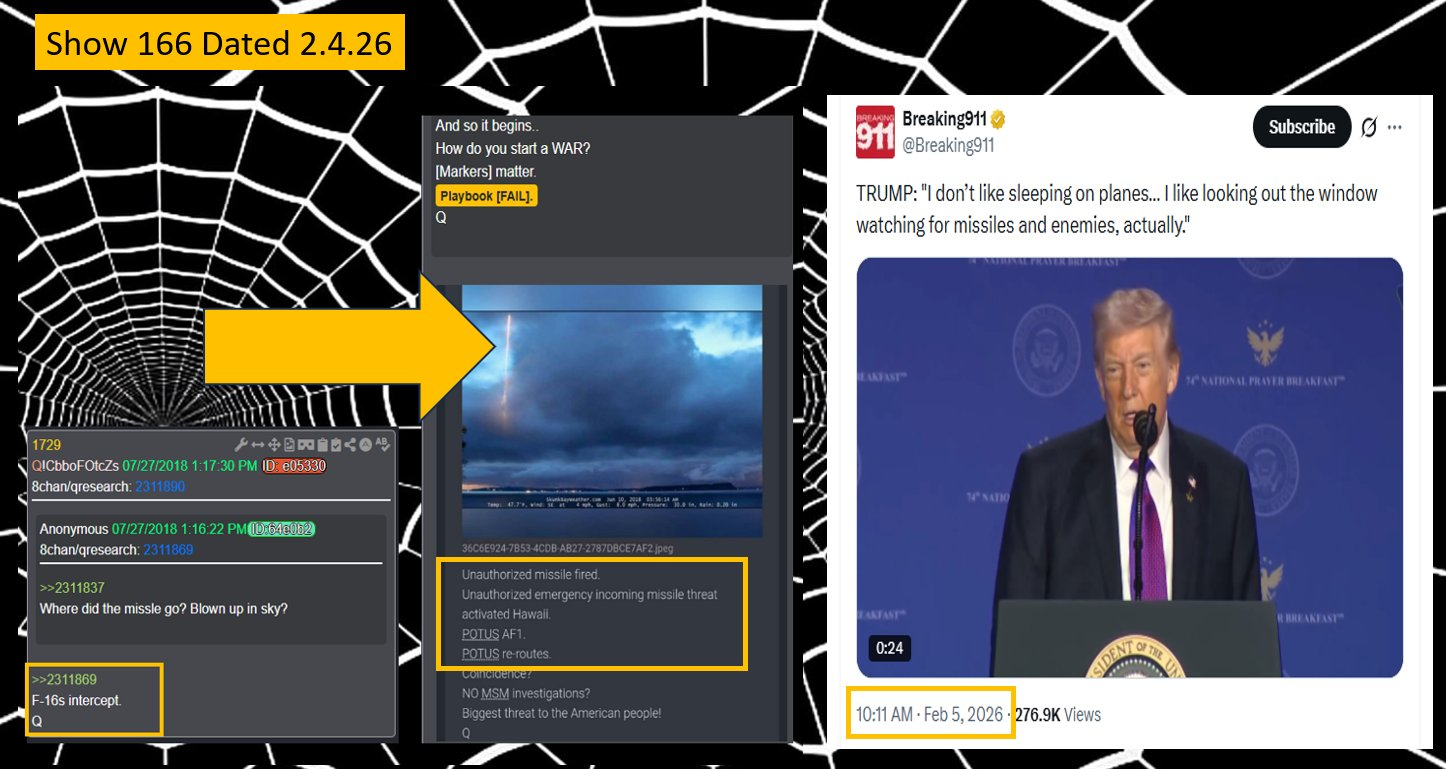Click the VR goggles icon on post 1729

pos(305,445)
